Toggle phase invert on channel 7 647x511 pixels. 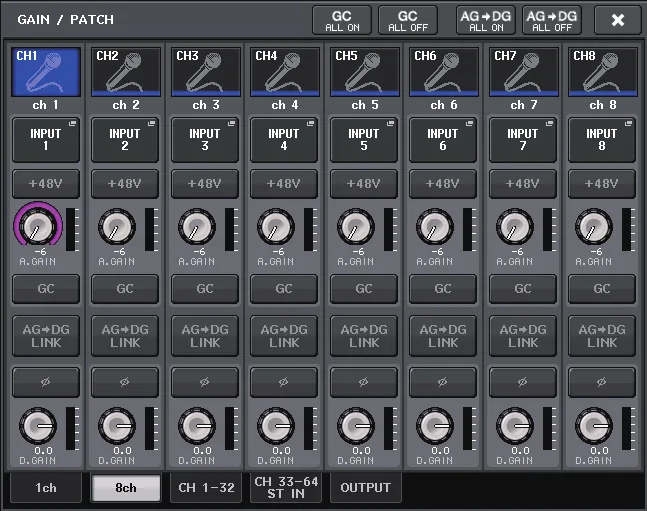click(523, 382)
